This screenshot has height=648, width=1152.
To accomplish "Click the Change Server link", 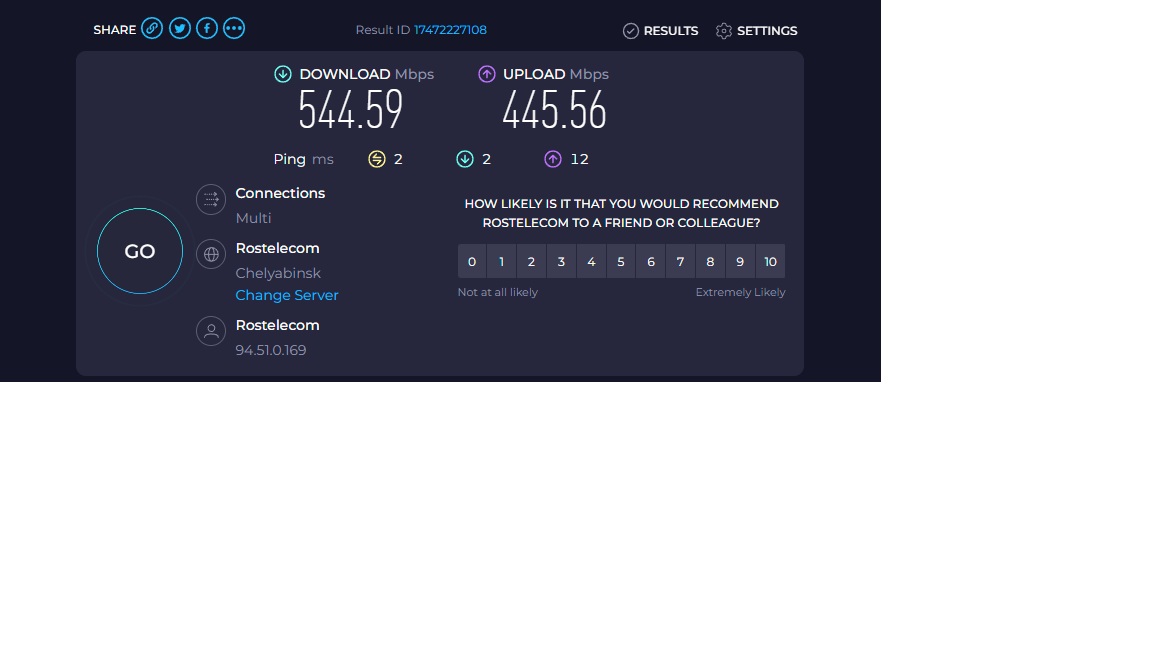I will click(x=287, y=295).
